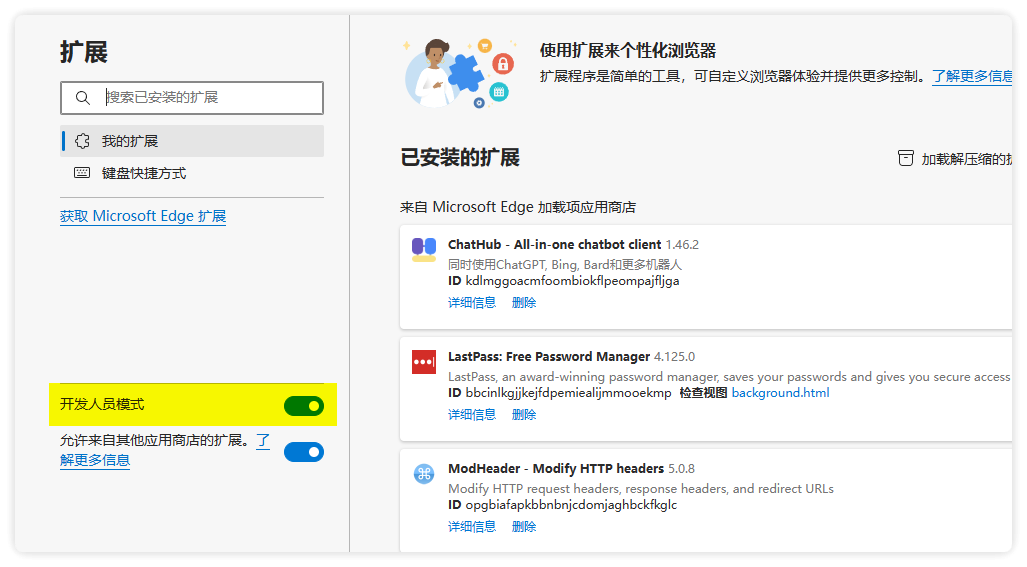Click the 扩展 page title

tap(84, 52)
